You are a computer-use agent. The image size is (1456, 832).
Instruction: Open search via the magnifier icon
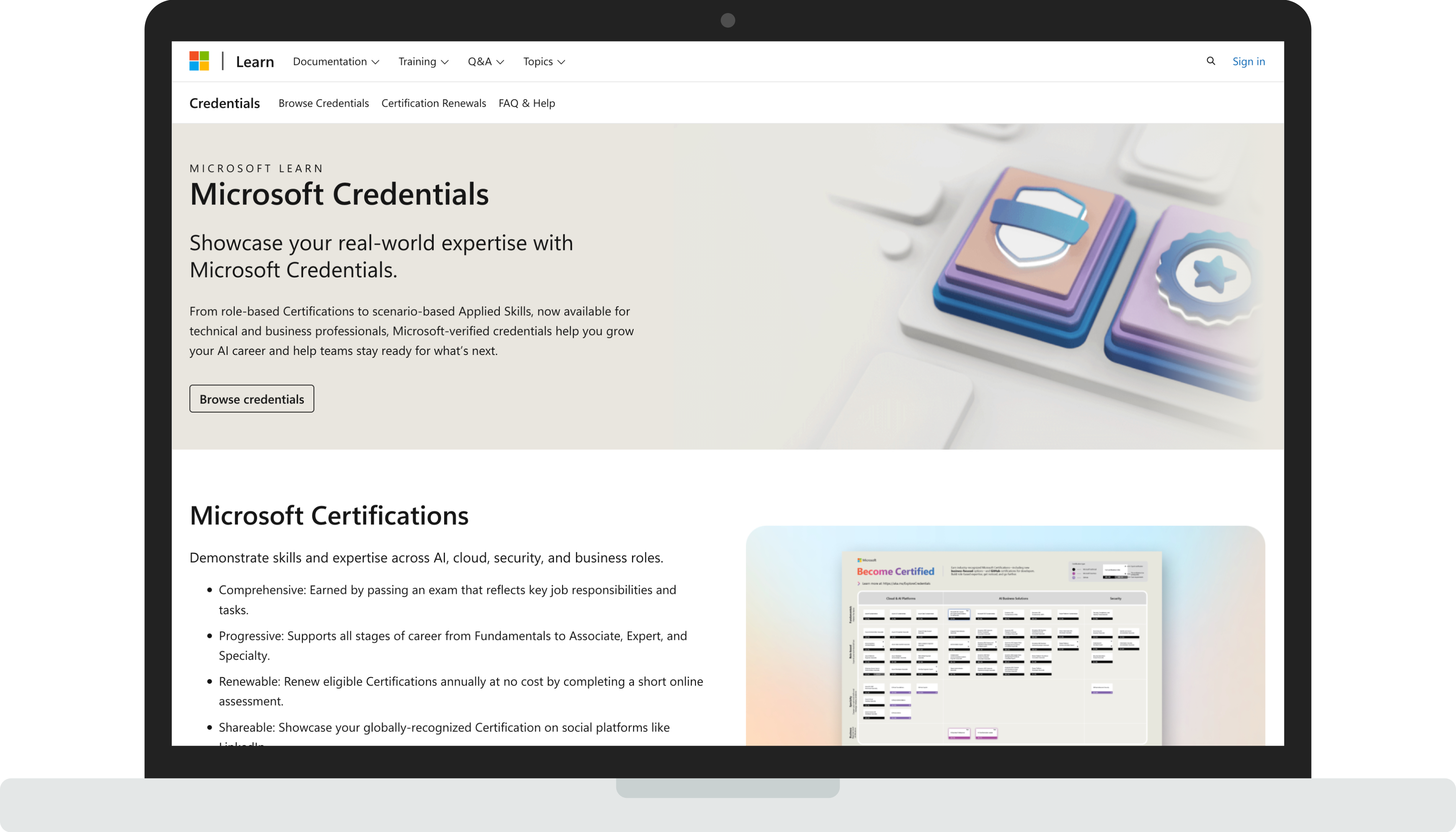[1210, 61]
